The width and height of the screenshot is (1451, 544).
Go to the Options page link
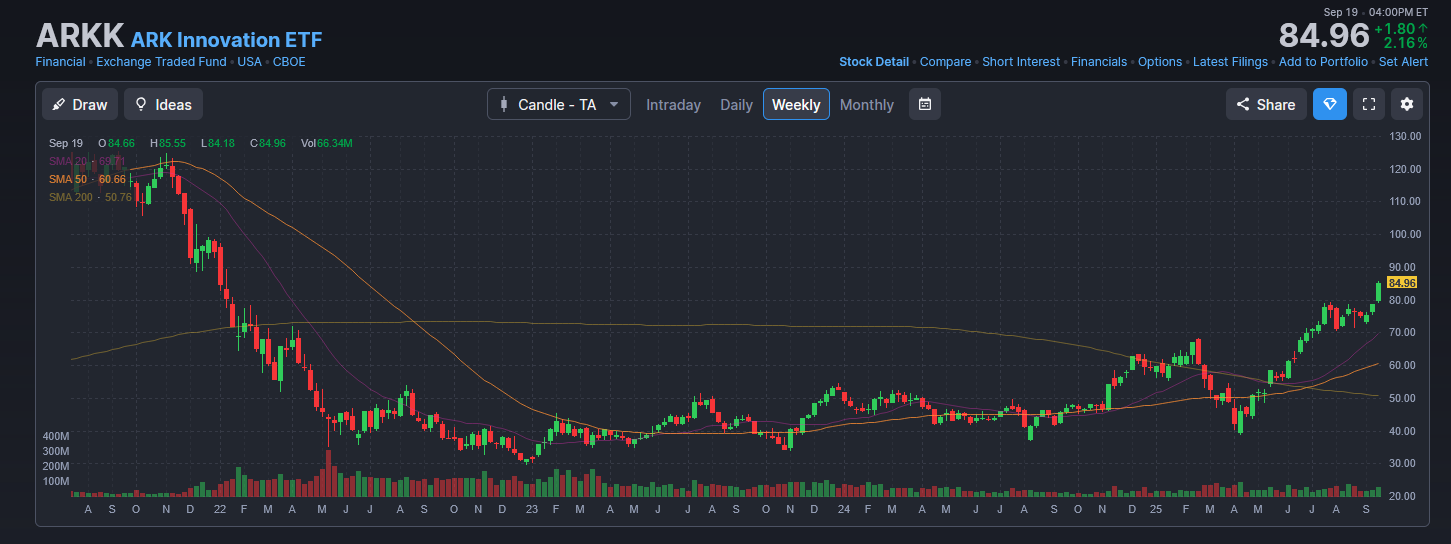click(x=1160, y=62)
